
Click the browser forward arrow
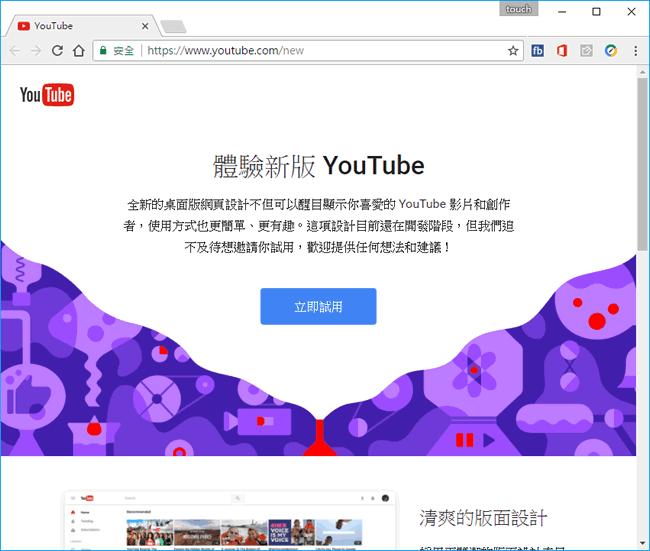36,50
